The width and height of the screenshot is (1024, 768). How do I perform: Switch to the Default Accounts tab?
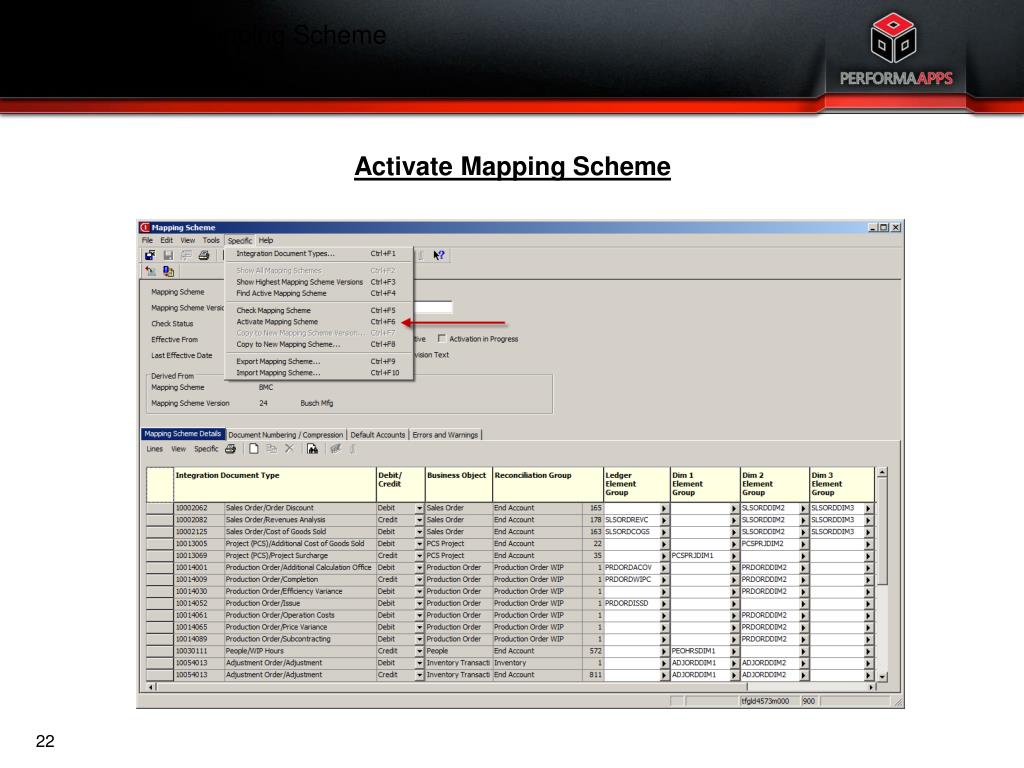coord(377,435)
